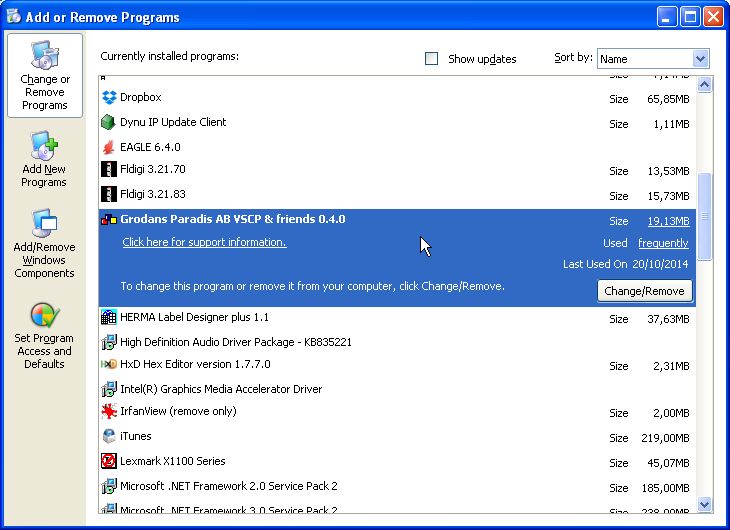
Task: Open Set Program Access and Defaults
Action: [44, 336]
